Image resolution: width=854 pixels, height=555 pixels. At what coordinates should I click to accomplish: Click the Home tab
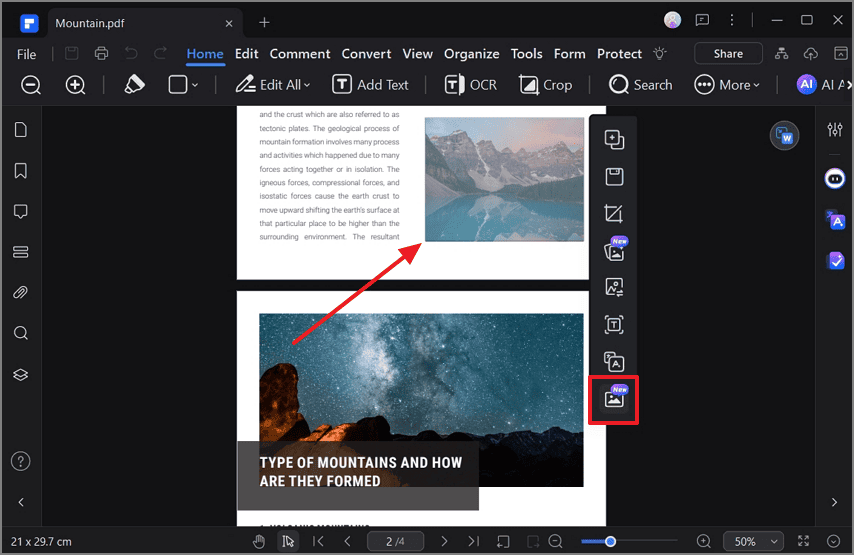[x=205, y=54]
